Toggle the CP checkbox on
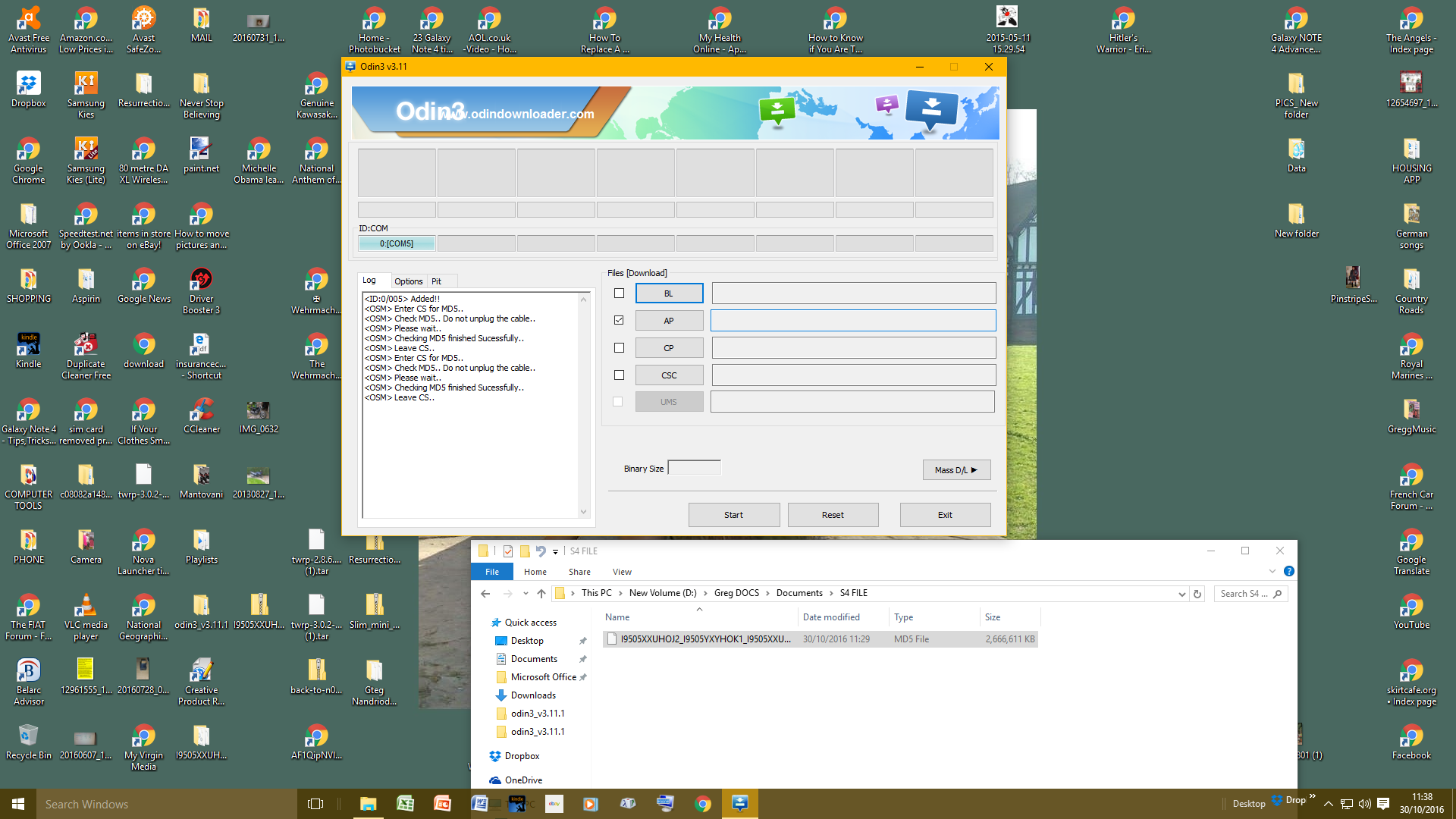The height and width of the screenshot is (819, 1456). pos(619,347)
